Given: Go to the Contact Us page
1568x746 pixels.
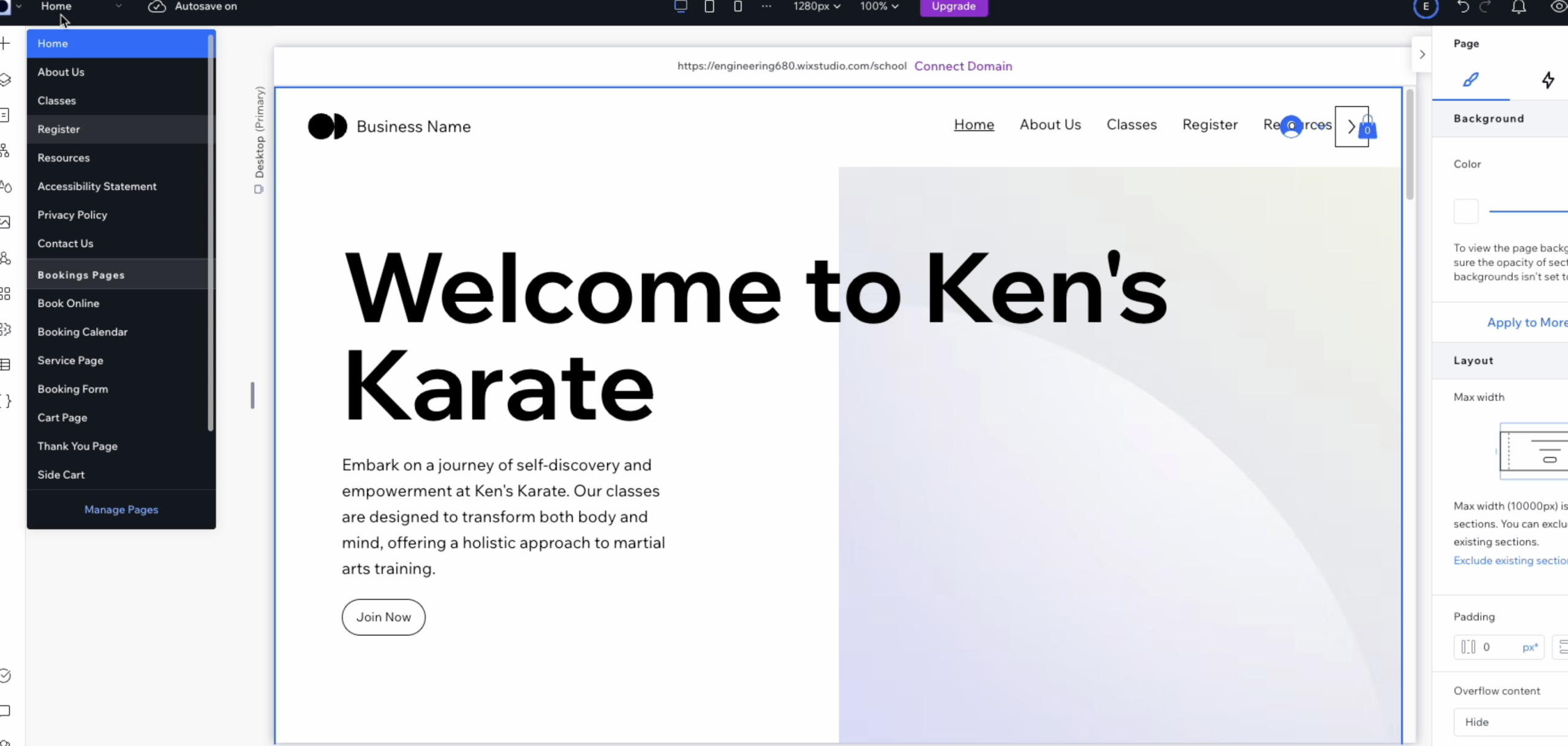Looking at the screenshot, I should [x=118, y=244].
